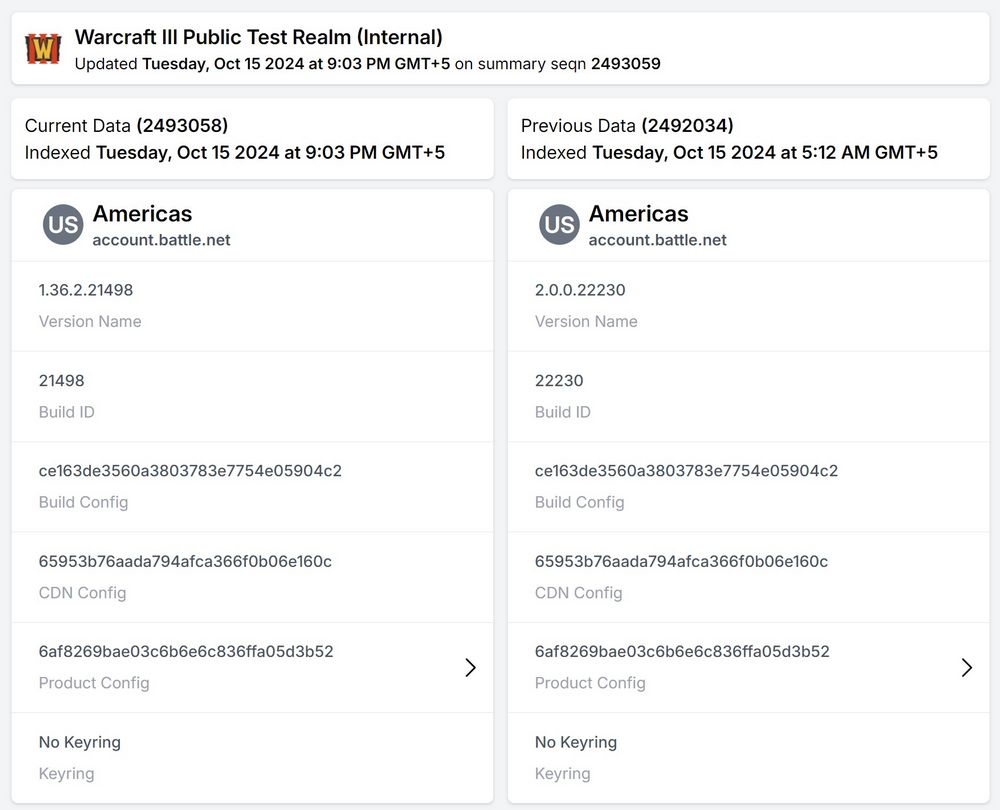
Task: Click account.battle.net under Previous Data
Action: pos(658,240)
